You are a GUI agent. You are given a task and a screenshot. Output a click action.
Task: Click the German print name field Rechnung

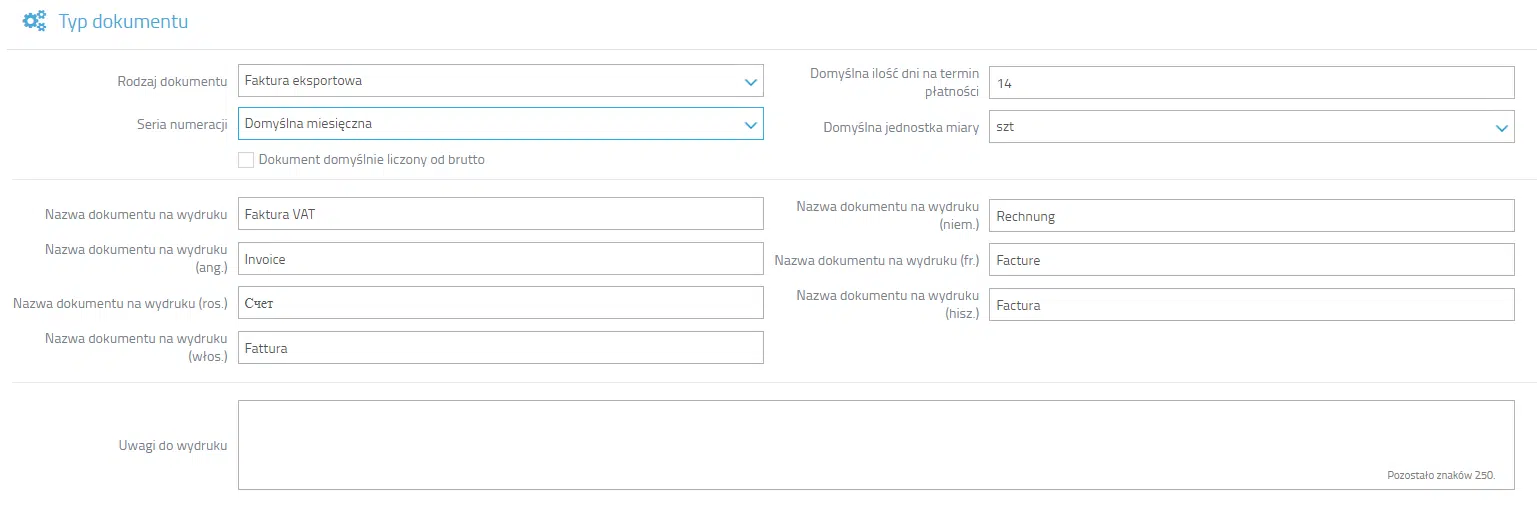(1252, 216)
